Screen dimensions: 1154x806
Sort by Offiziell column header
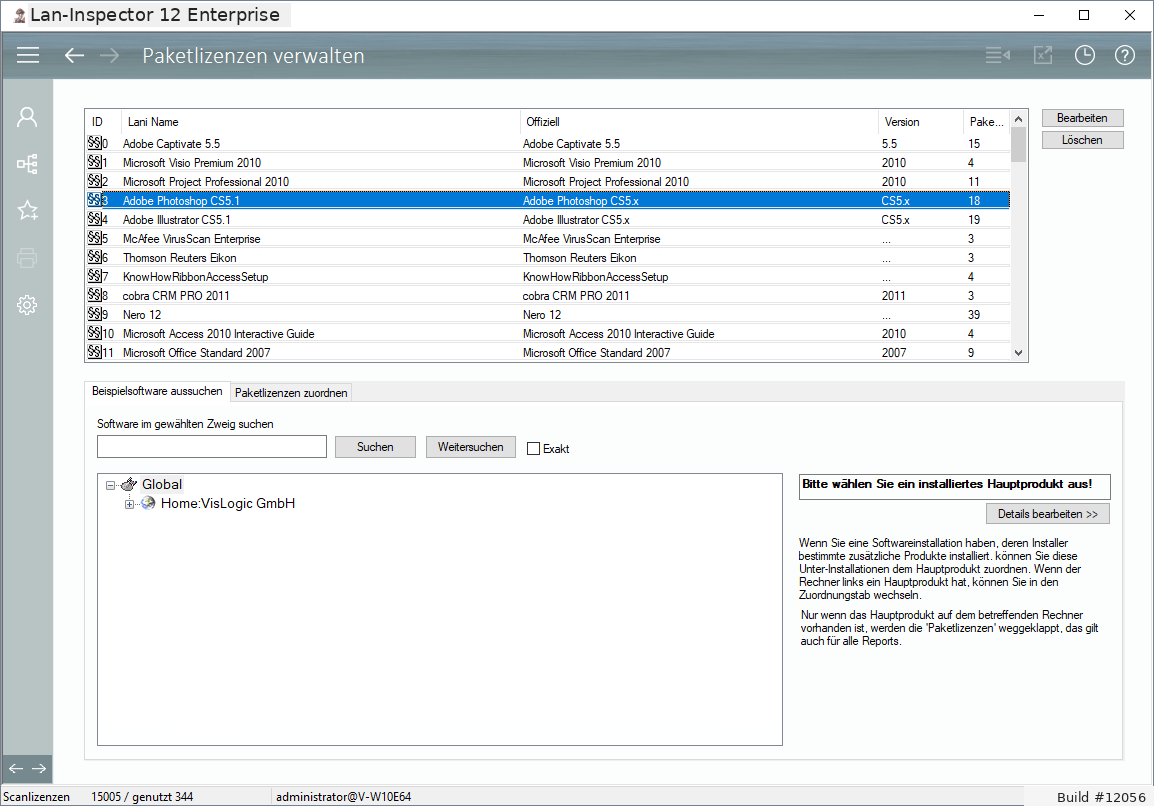[x=698, y=121]
